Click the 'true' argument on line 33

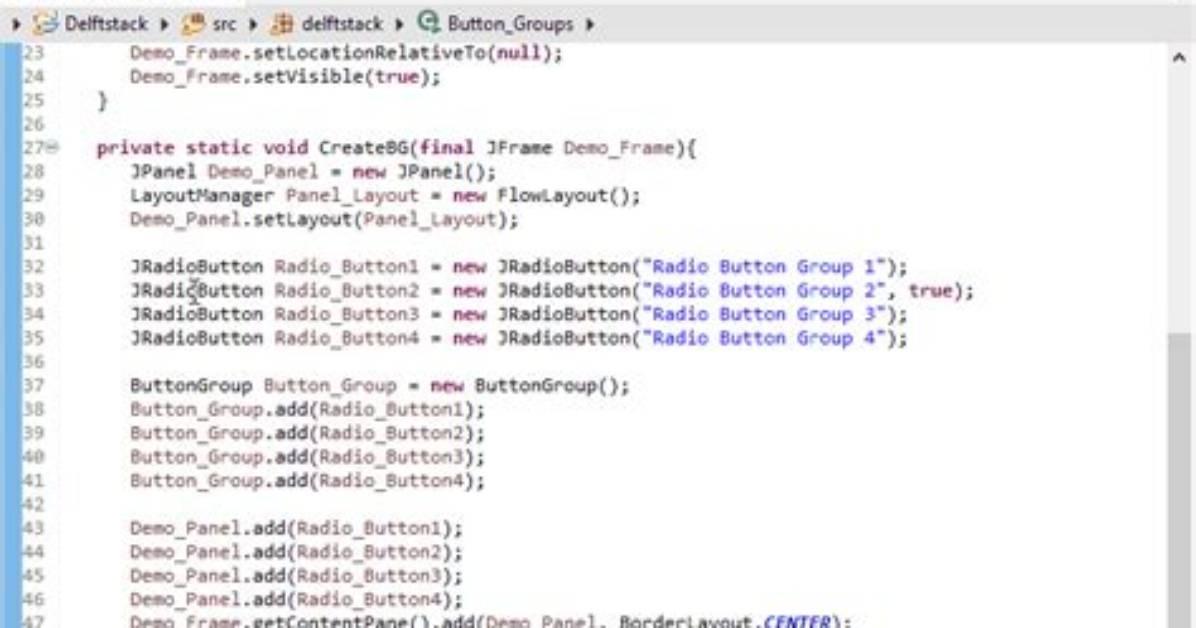tap(931, 291)
